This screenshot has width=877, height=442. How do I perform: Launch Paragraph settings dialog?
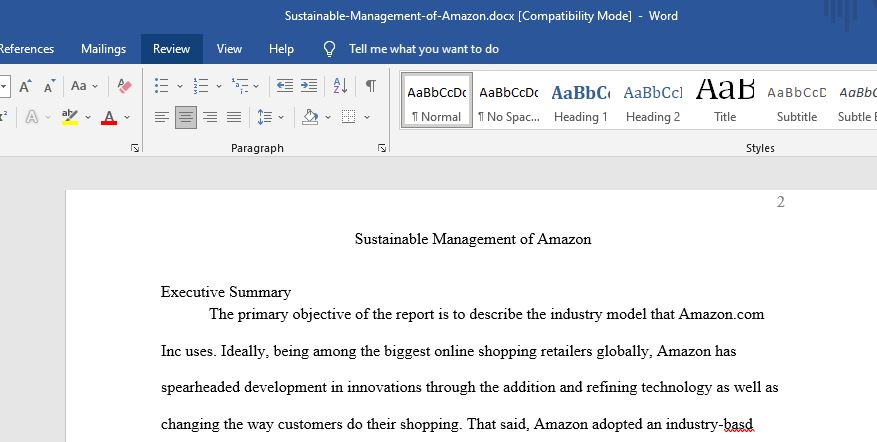pos(381,148)
